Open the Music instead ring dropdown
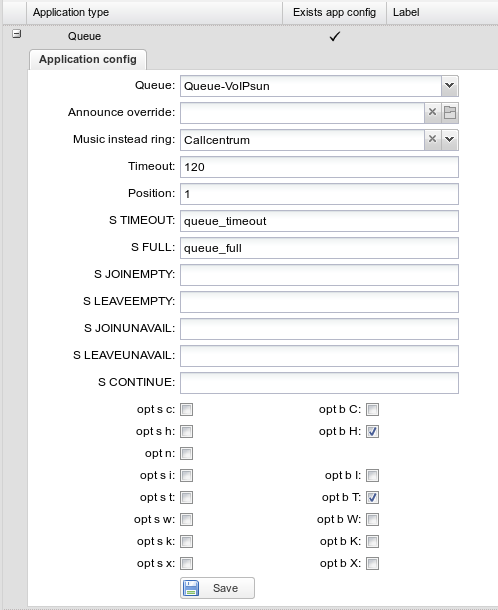This screenshot has height=610, width=498. click(x=450, y=140)
